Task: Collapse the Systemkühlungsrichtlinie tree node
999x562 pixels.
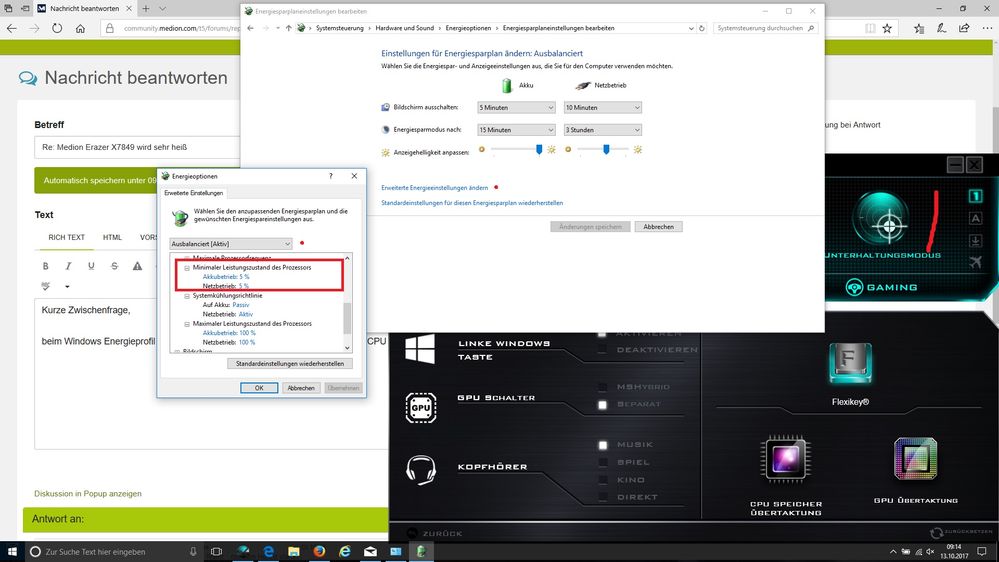Action: click(x=186, y=296)
